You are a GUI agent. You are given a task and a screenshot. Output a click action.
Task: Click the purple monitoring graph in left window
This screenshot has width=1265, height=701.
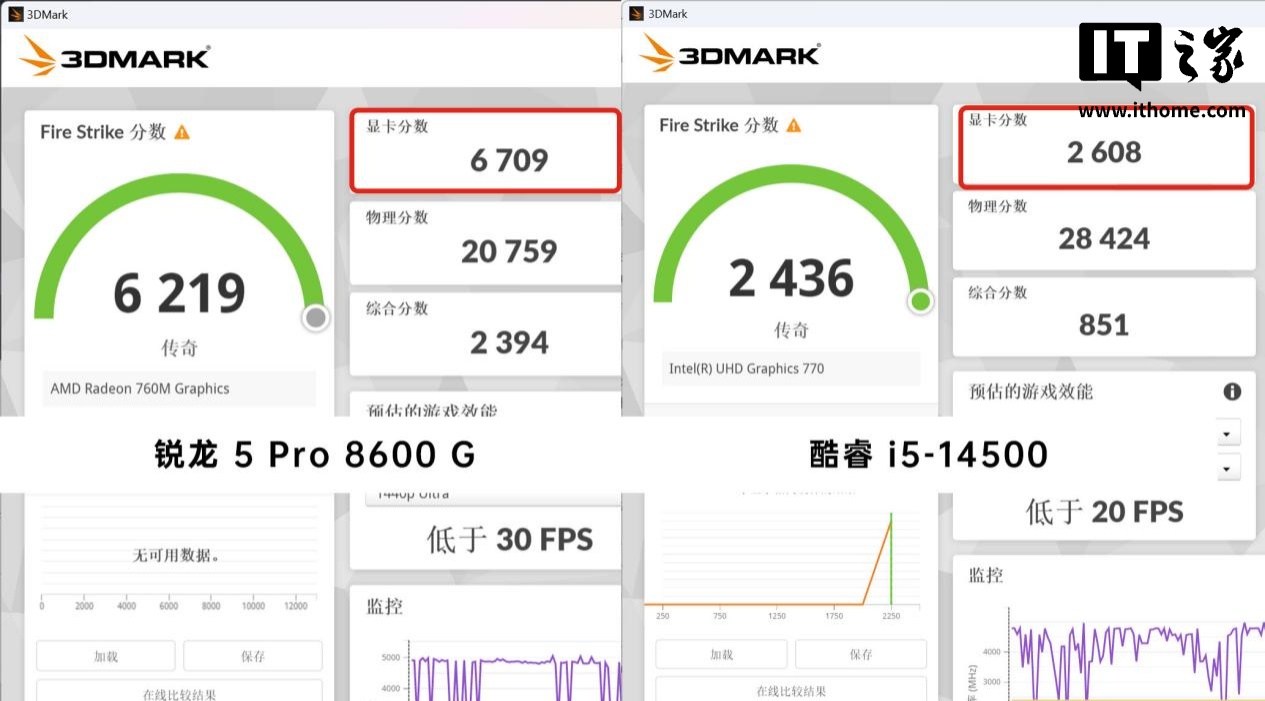[x=515, y=677]
